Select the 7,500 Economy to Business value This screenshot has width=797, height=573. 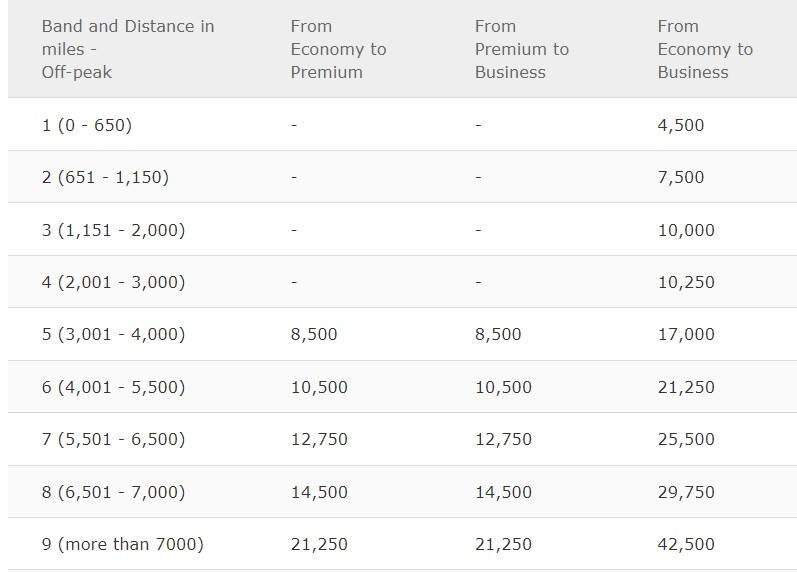click(681, 177)
